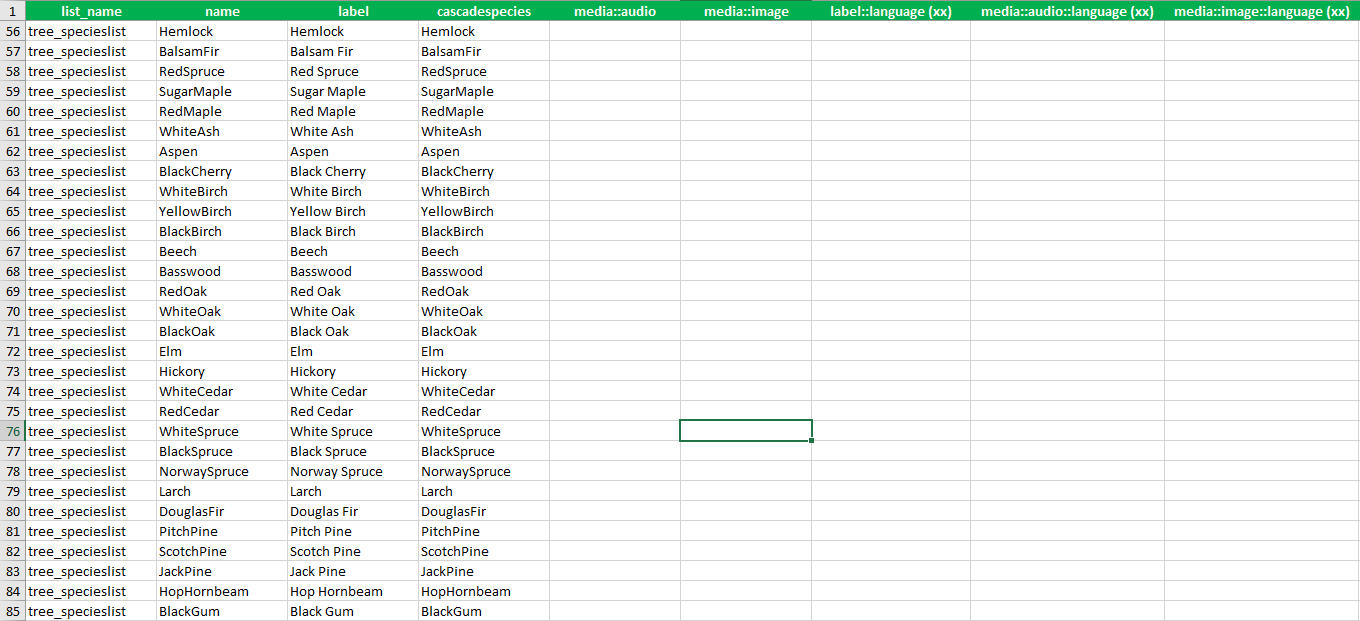Click the RedCedar cascadespecies cell
This screenshot has width=1360, height=621.
484,411
